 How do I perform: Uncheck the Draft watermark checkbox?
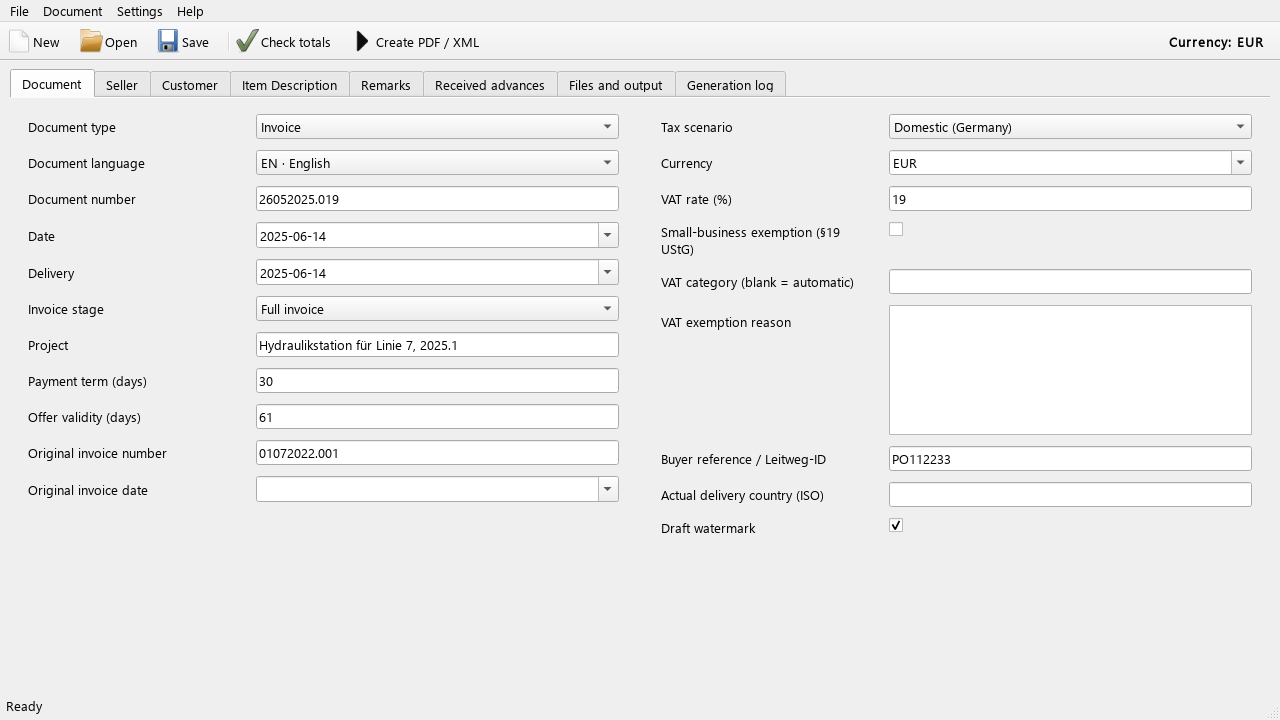click(896, 525)
